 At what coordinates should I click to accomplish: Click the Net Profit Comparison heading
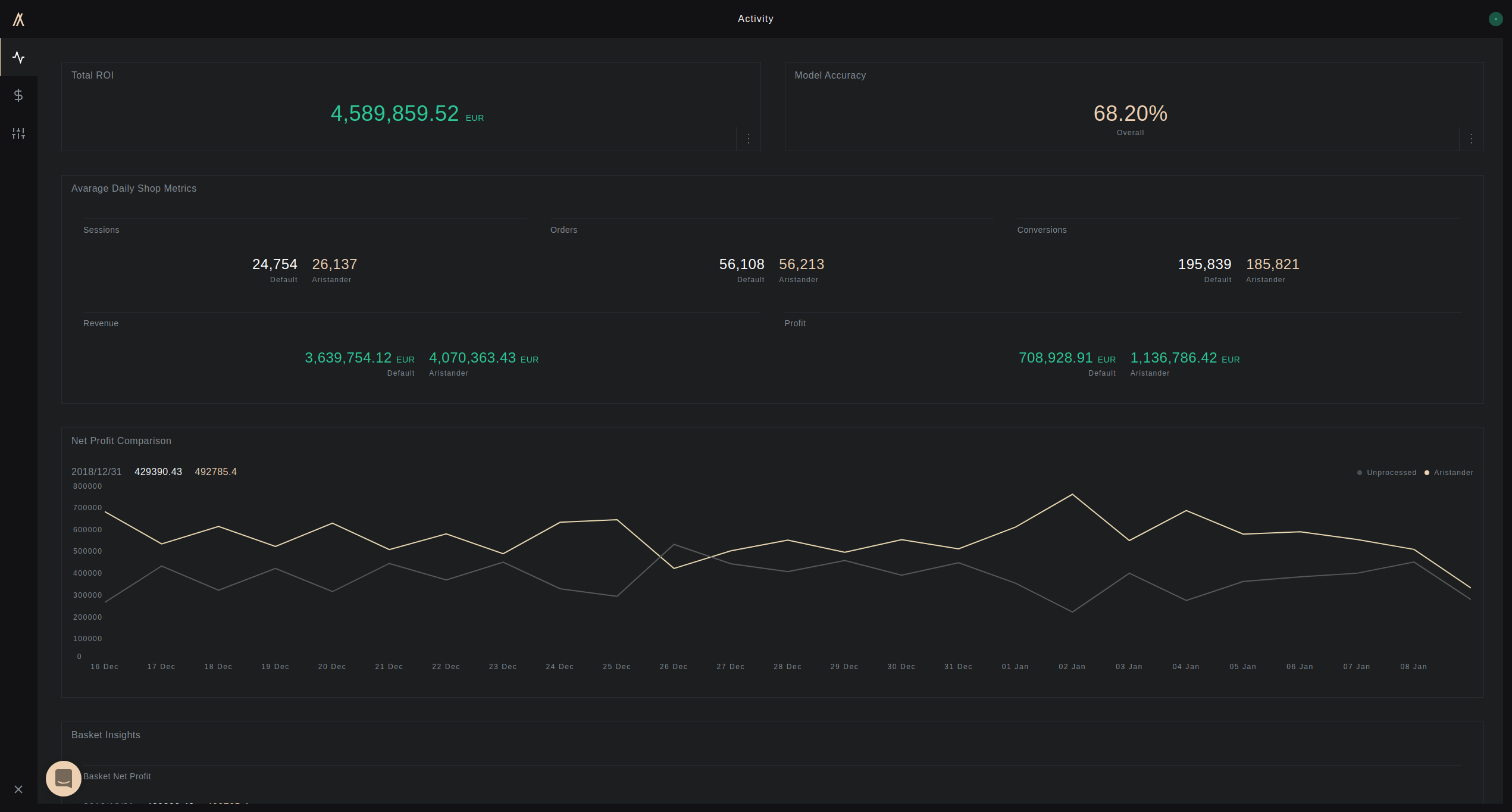click(121, 441)
